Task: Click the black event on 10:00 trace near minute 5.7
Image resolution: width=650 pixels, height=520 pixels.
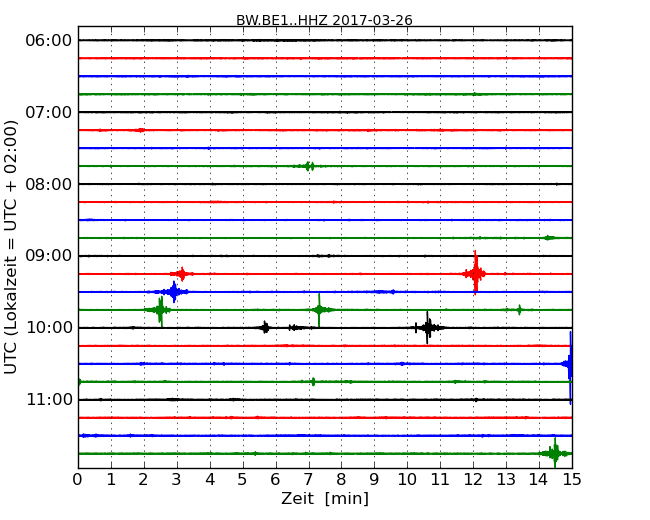Action: 265,328
